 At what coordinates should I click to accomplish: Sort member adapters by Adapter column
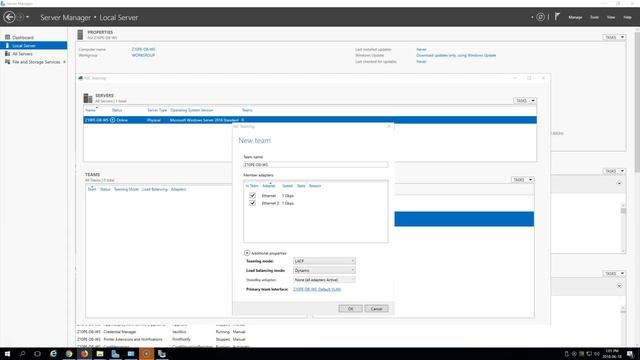269,186
